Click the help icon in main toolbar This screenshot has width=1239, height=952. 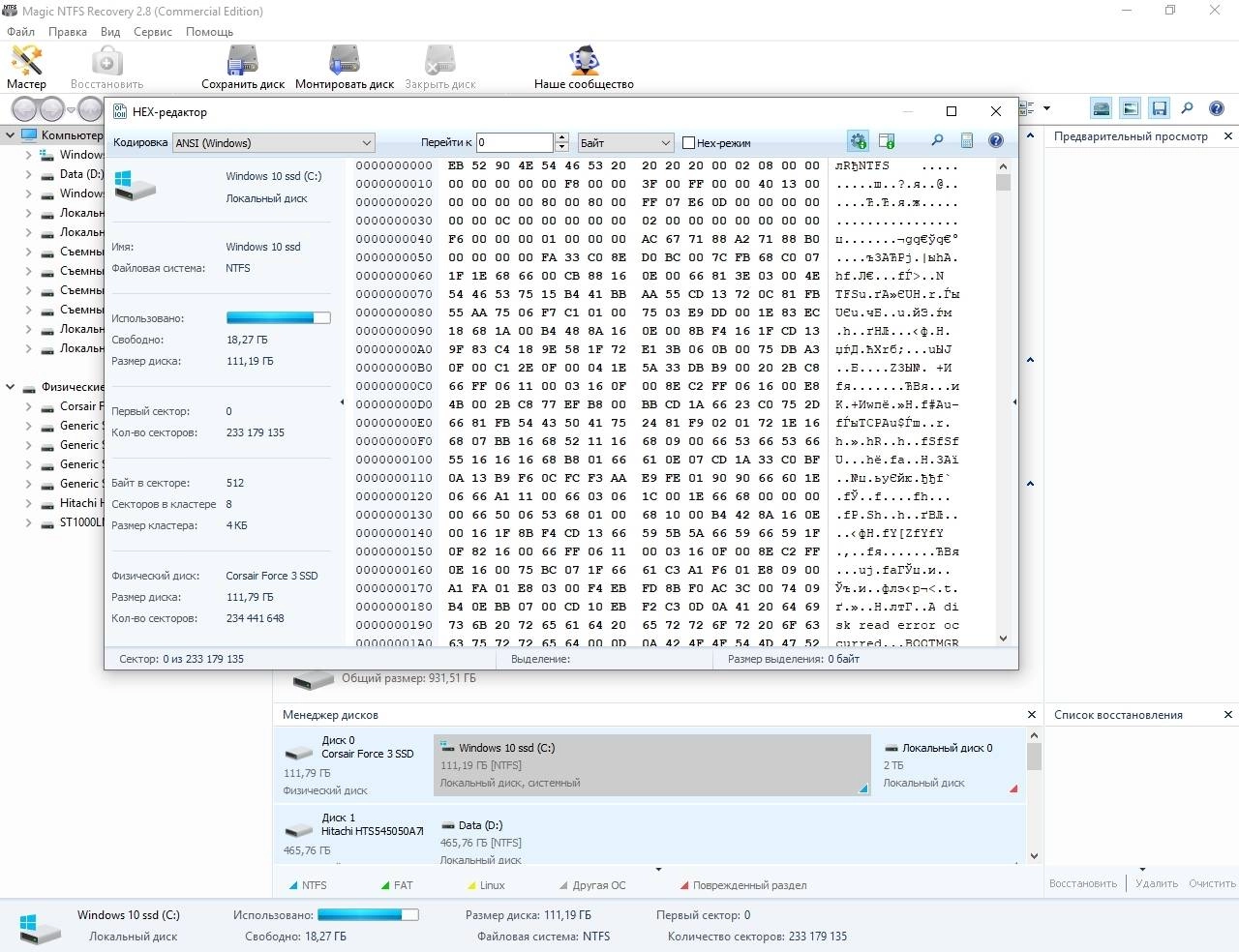(x=1217, y=108)
